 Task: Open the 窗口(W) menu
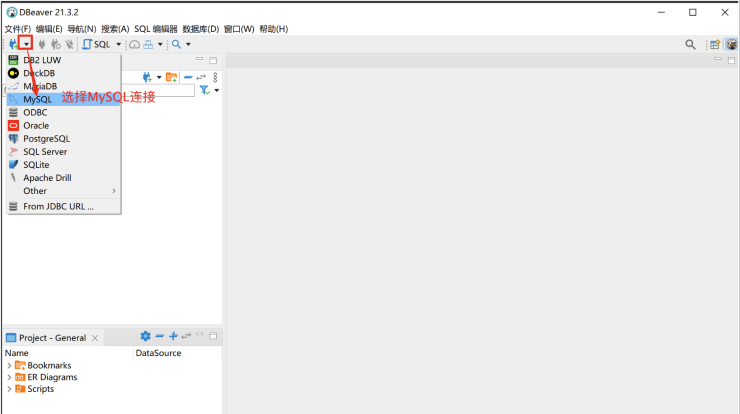tap(239, 29)
